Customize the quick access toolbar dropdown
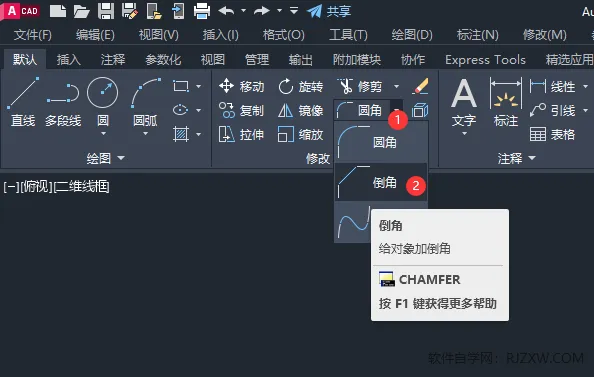Screen dimensions: 594x377 pos(294,11)
